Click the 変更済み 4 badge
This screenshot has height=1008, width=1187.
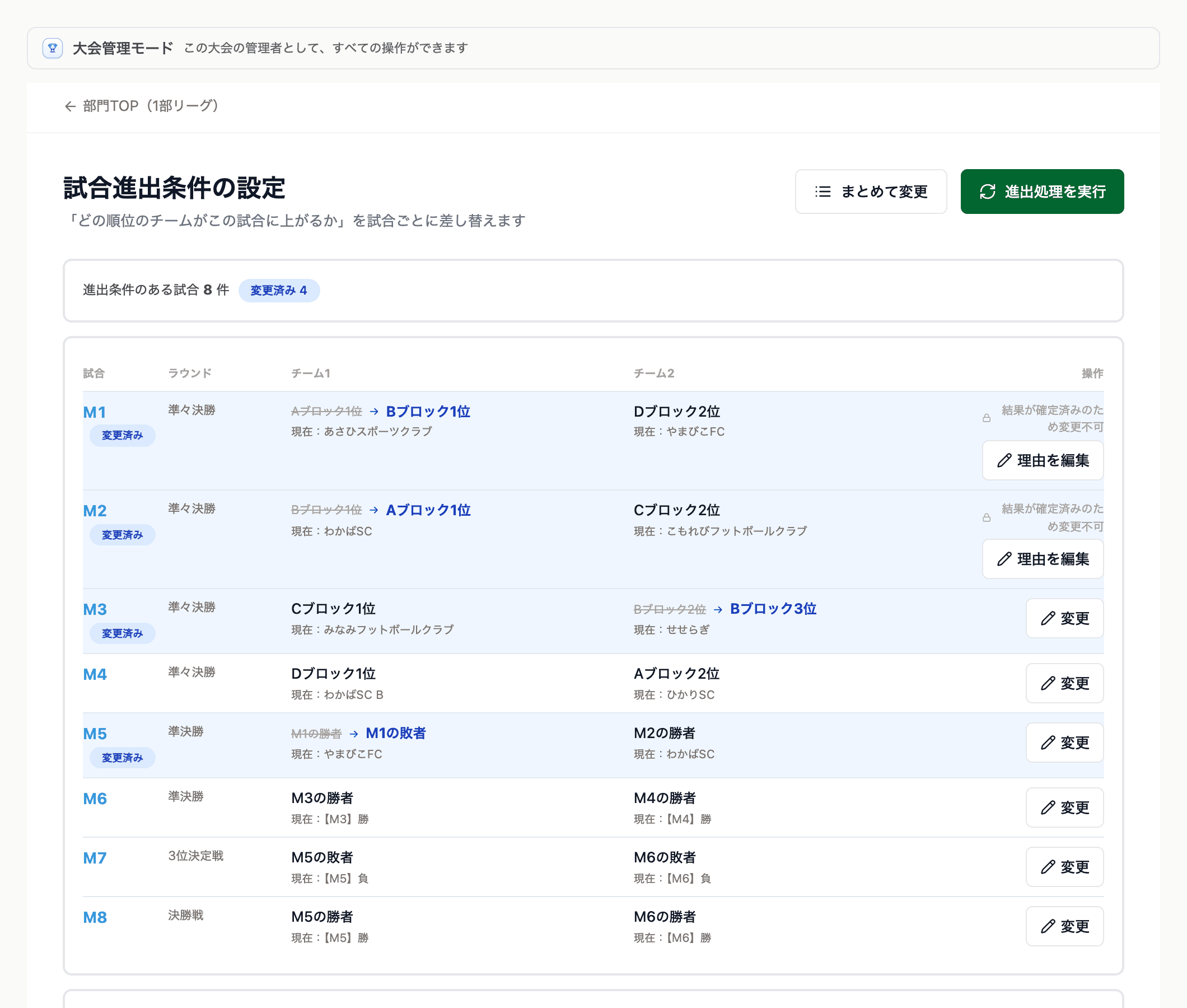point(279,290)
